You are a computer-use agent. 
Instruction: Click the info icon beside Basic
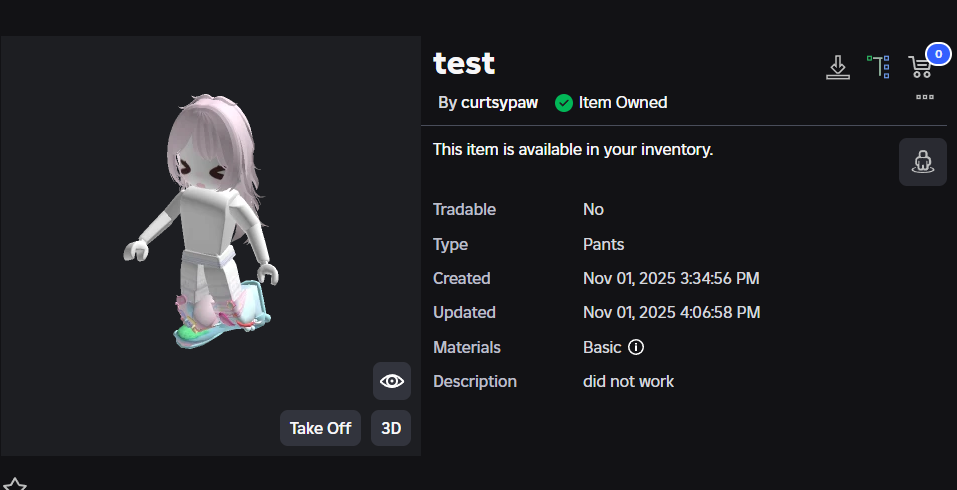636,348
